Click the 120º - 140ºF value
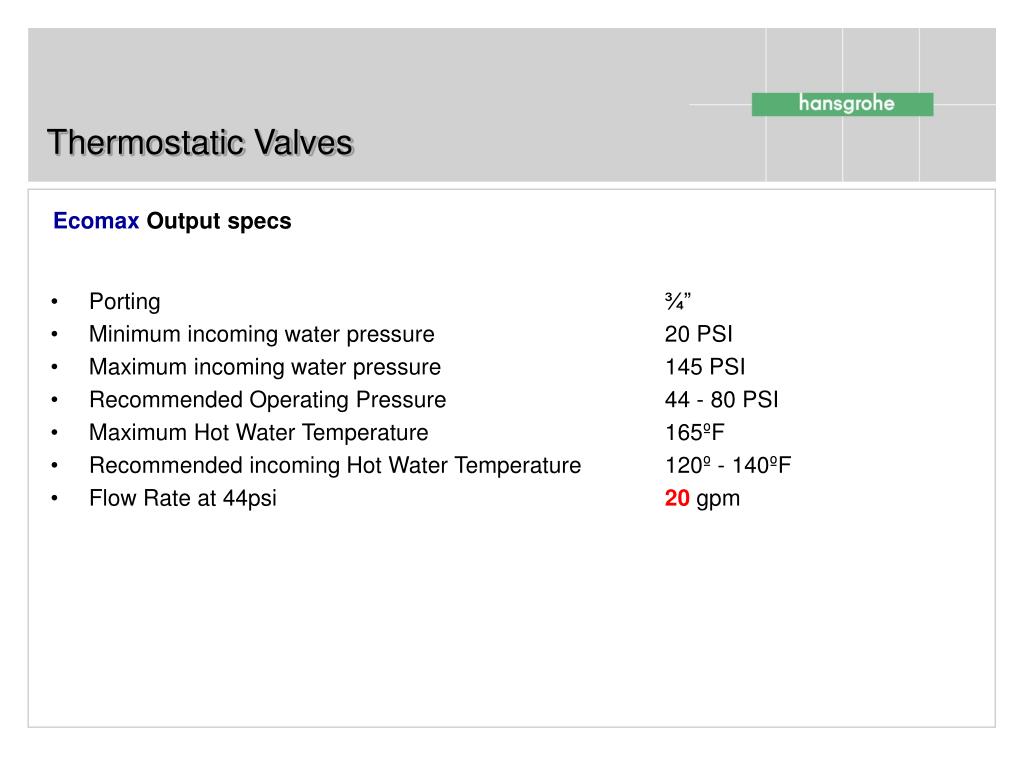Image resolution: width=1024 pixels, height=768 pixels. coord(728,466)
